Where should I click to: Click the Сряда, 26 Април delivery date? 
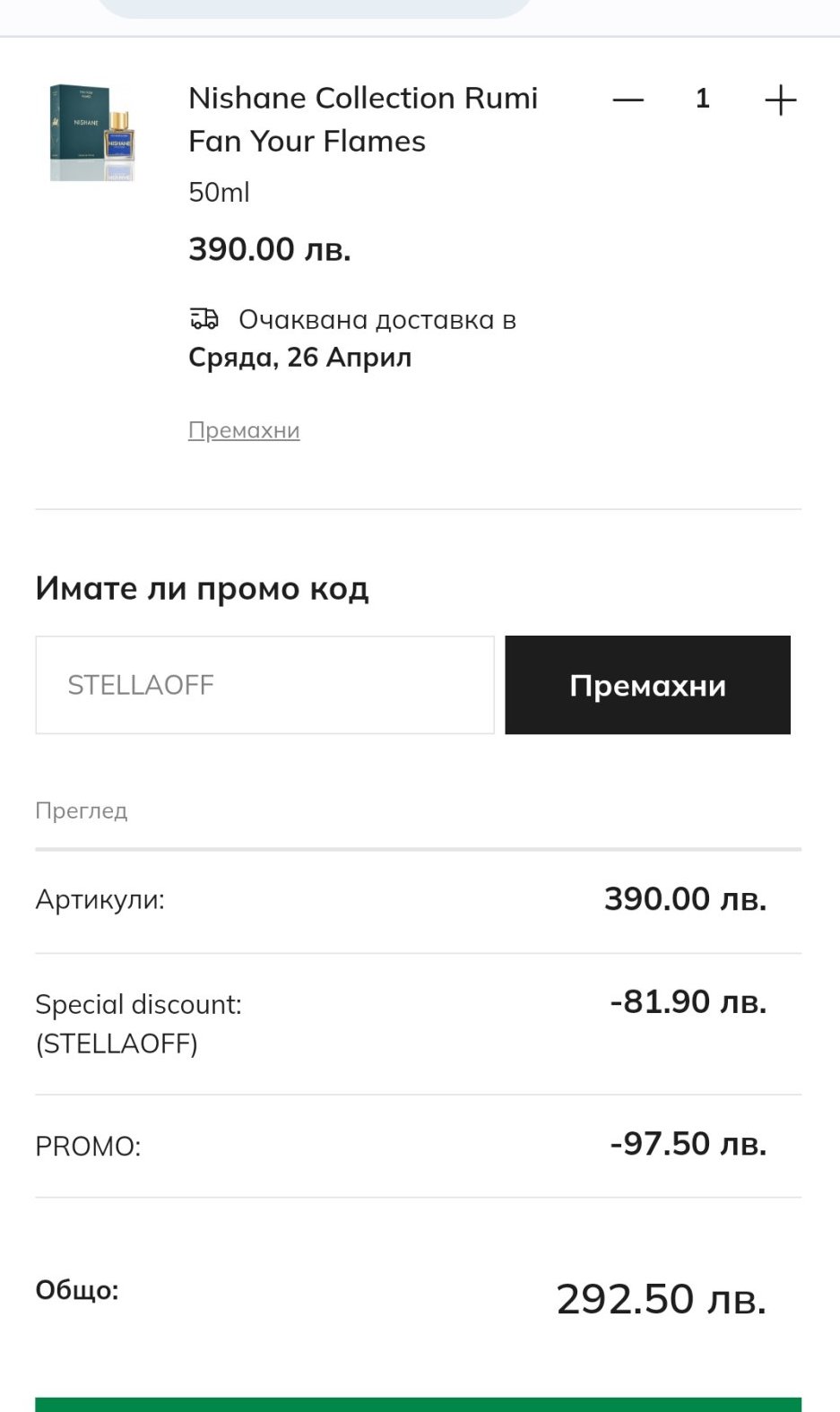pyautogui.click(x=299, y=357)
